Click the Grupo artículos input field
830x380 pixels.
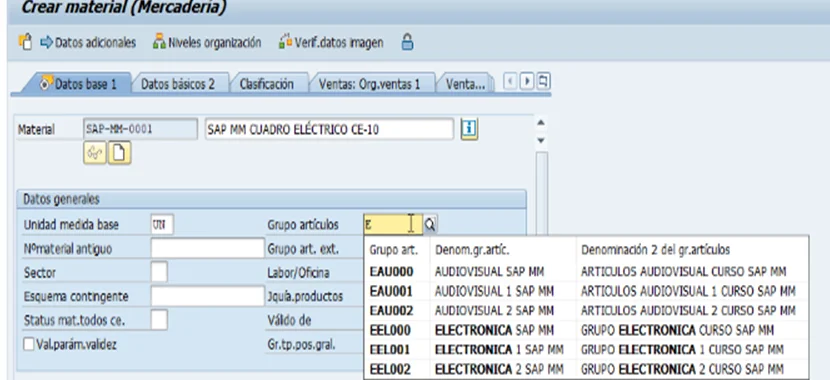point(393,224)
